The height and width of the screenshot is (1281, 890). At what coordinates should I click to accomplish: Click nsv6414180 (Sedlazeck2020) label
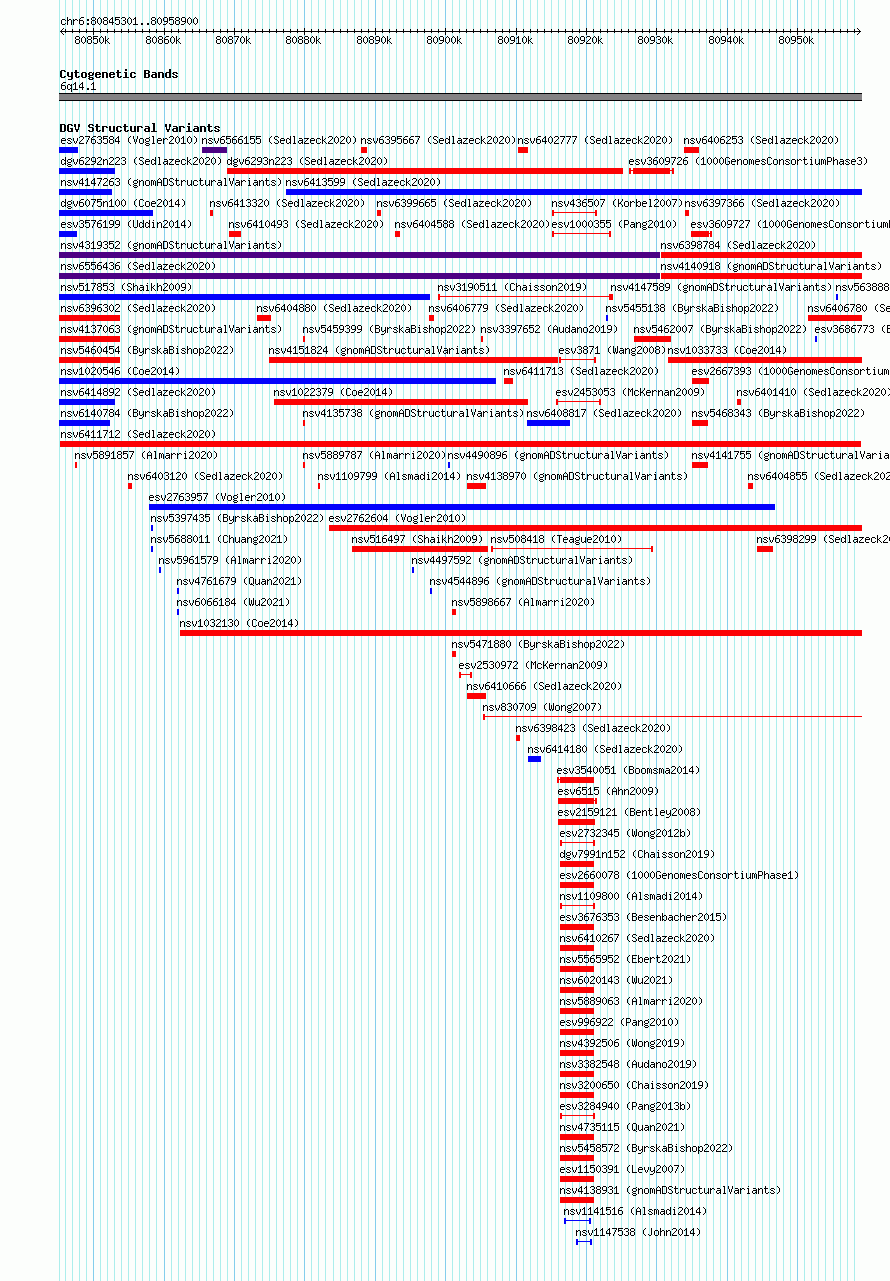[x=605, y=749]
